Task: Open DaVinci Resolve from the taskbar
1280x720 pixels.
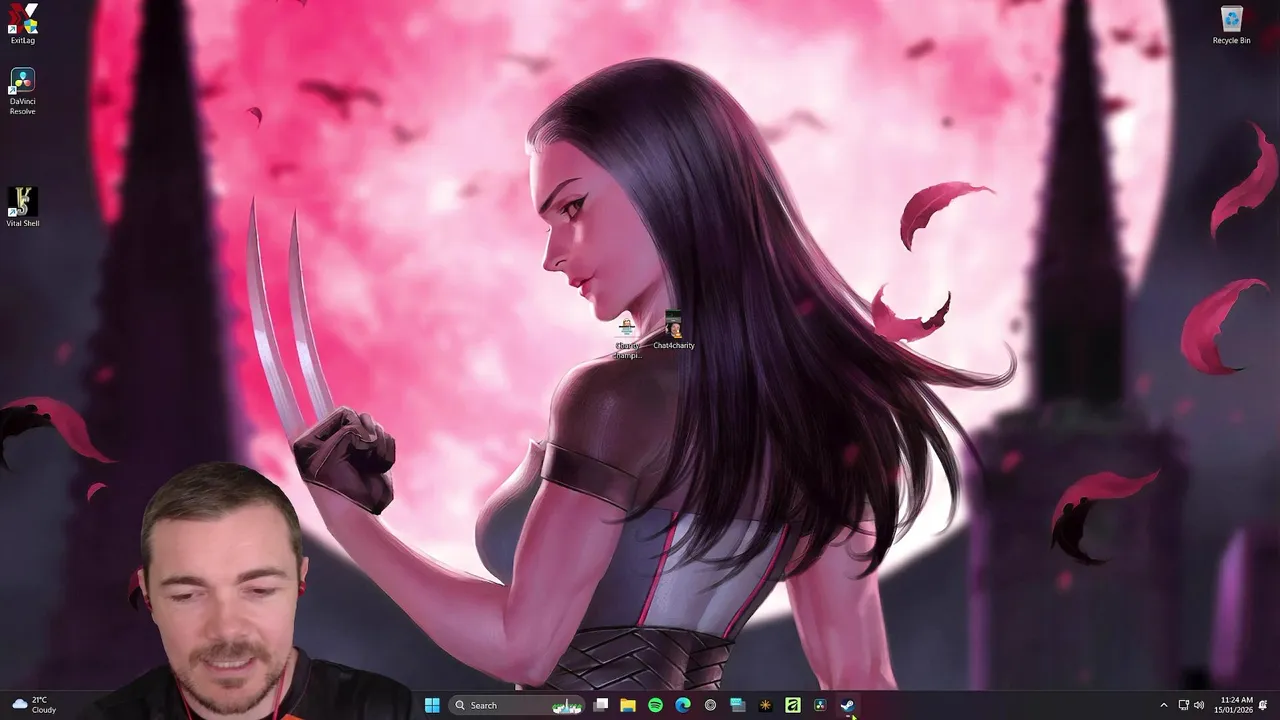Action: pyautogui.click(x=820, y=705)
